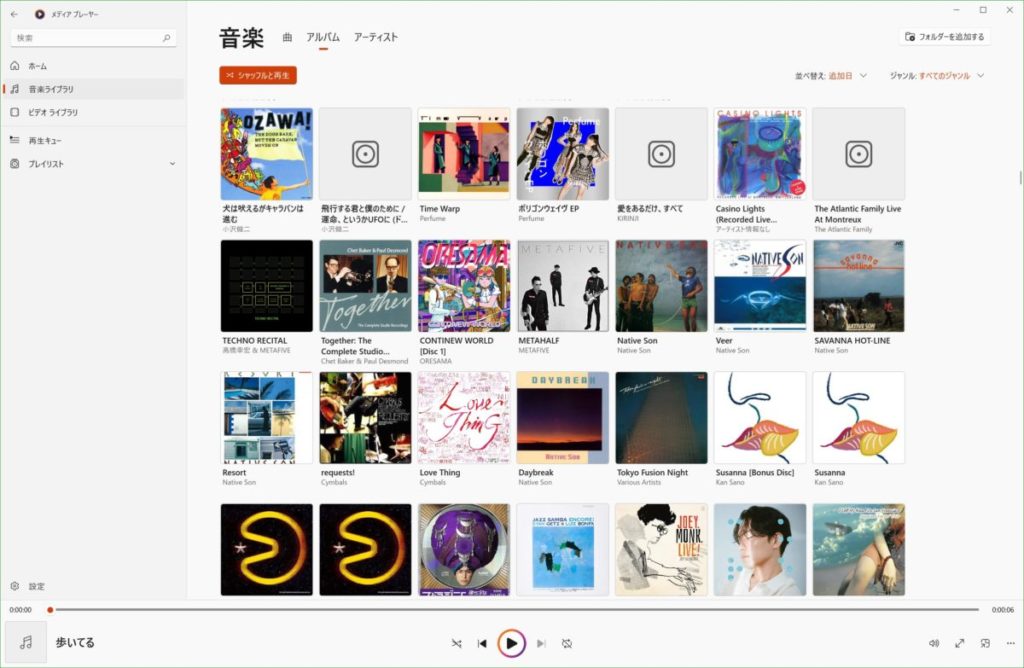Open the more options ellipsis menu
The height and width of the screenshot is (668, 1024).
coord(1010,643)
